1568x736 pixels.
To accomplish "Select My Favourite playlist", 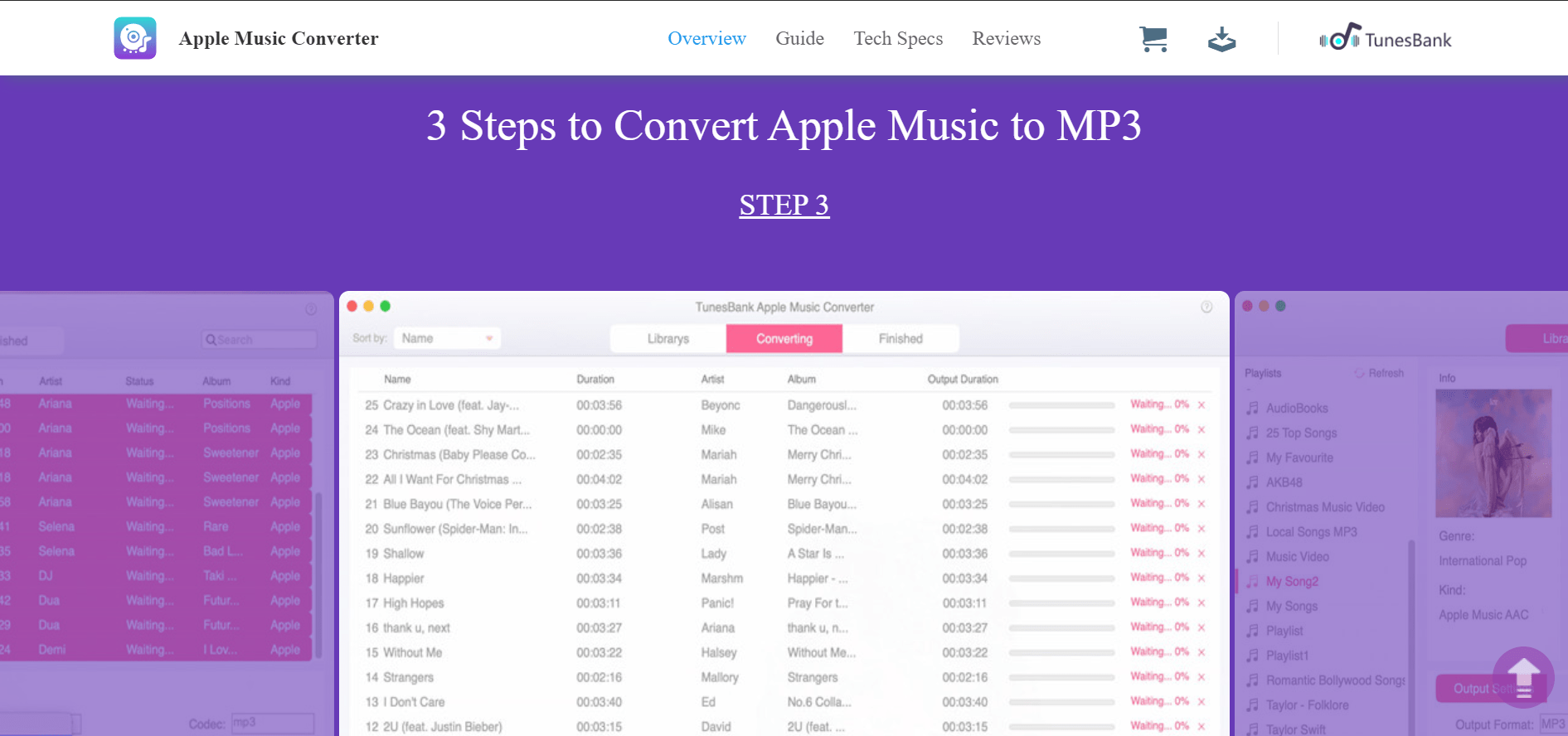I will [1299, 458].
